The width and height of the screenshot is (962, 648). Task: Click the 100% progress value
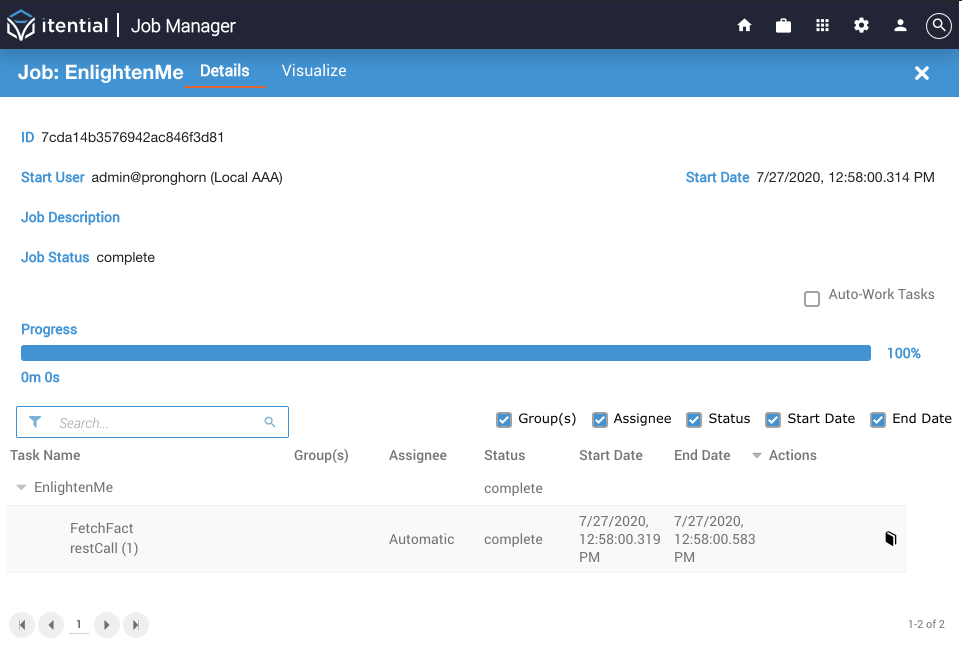tap(904, 353)
